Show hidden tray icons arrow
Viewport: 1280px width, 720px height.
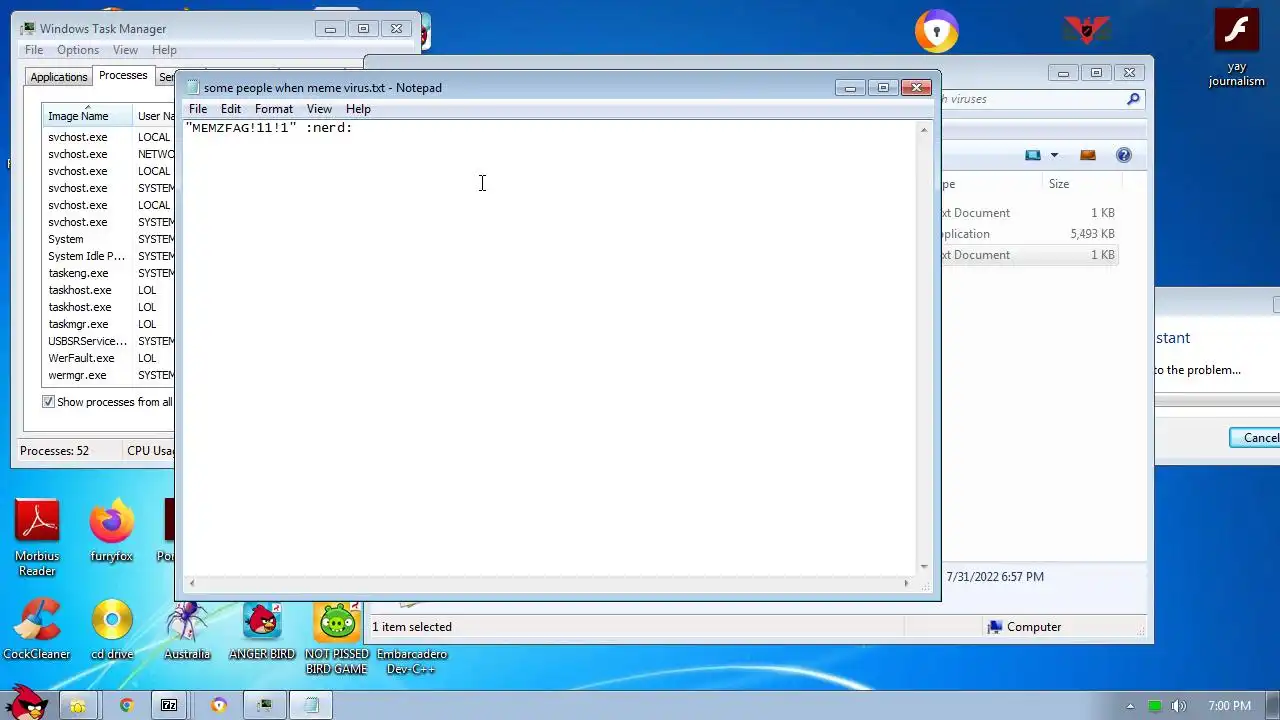(1130, 706)
